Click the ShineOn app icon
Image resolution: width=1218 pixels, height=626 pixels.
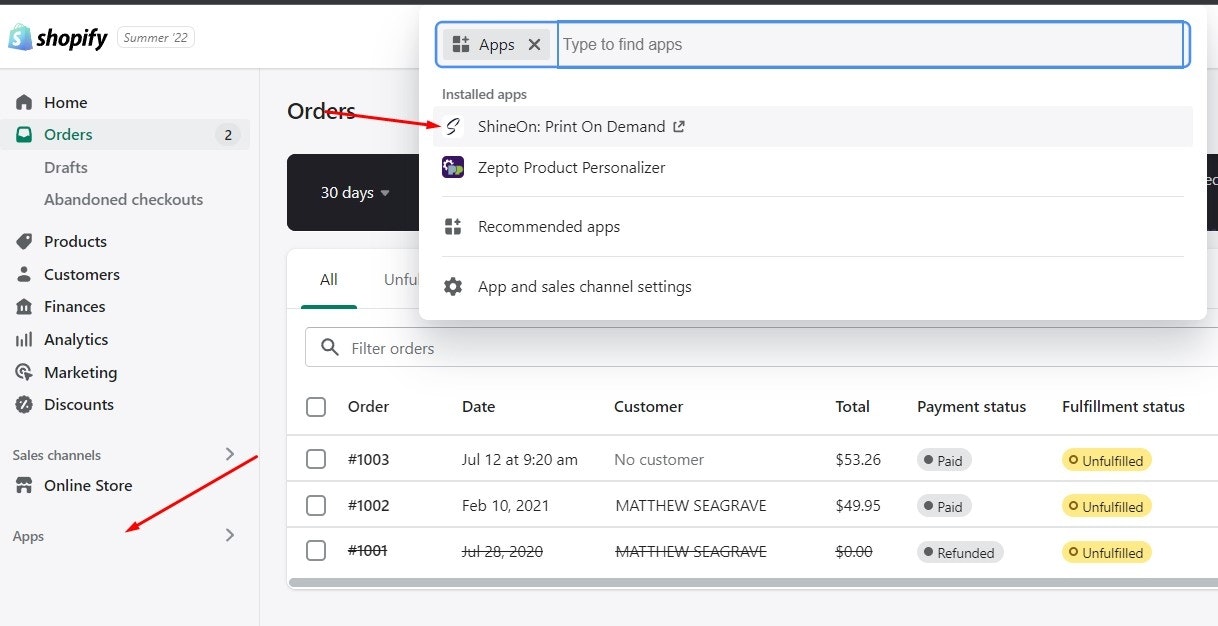(453, 126)
